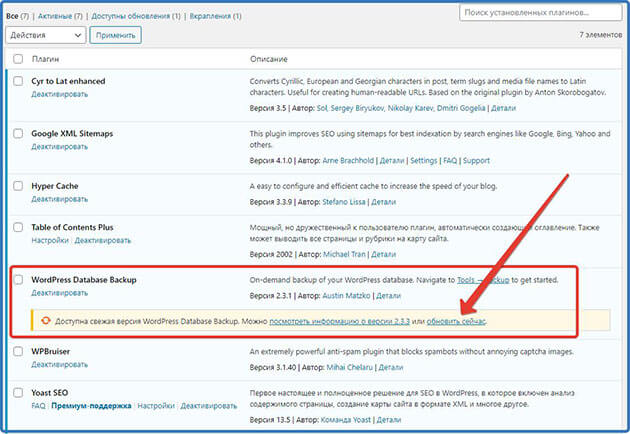Click the WPBruiser plugin name
The image size is (630, 434).
click(51, 352)
